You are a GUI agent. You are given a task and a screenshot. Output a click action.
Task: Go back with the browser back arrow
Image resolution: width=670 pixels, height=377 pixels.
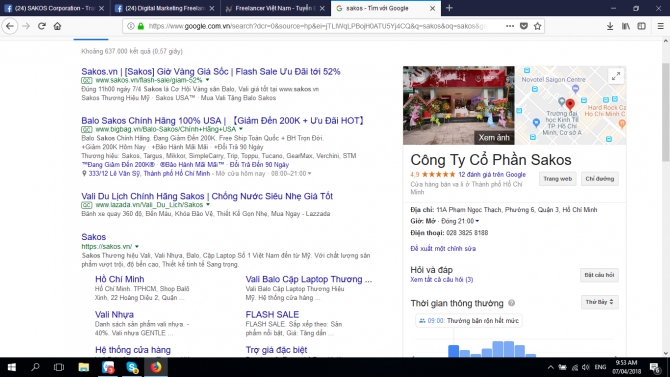[x=10, y=26]
